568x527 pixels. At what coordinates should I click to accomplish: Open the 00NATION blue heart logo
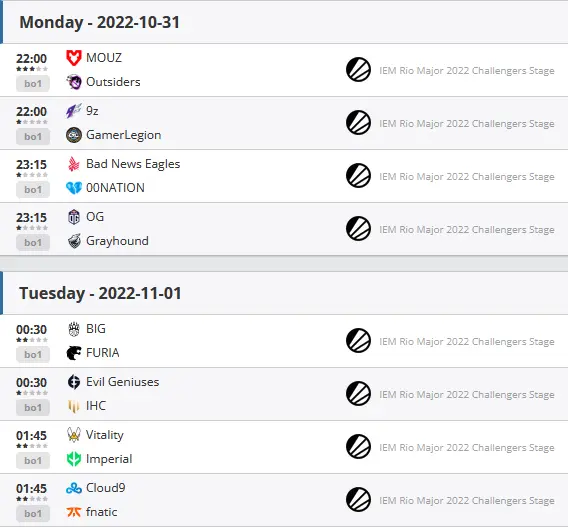coord(74,188)
